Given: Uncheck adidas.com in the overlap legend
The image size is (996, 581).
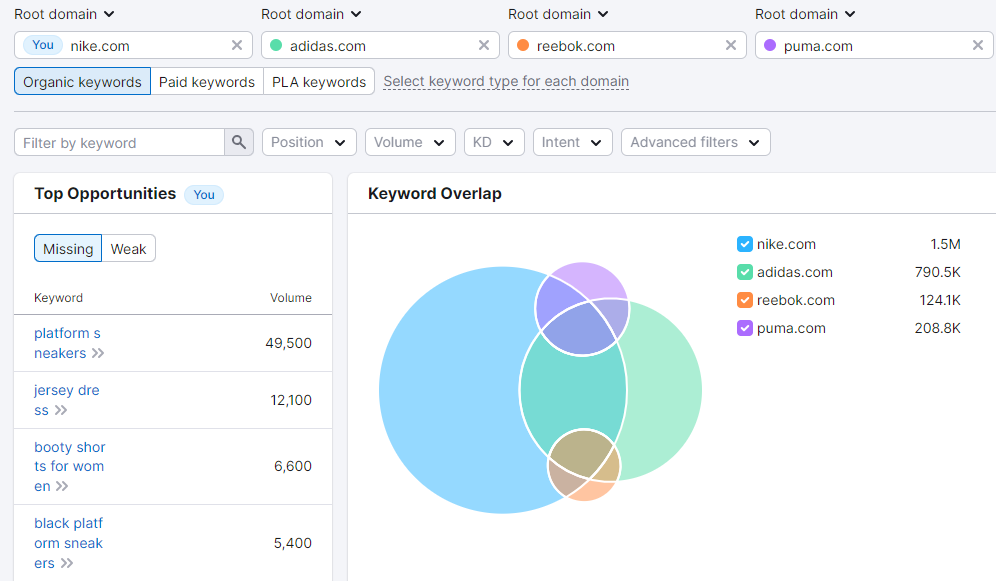Looking at the screenshot, I should (x=744, y=272).
